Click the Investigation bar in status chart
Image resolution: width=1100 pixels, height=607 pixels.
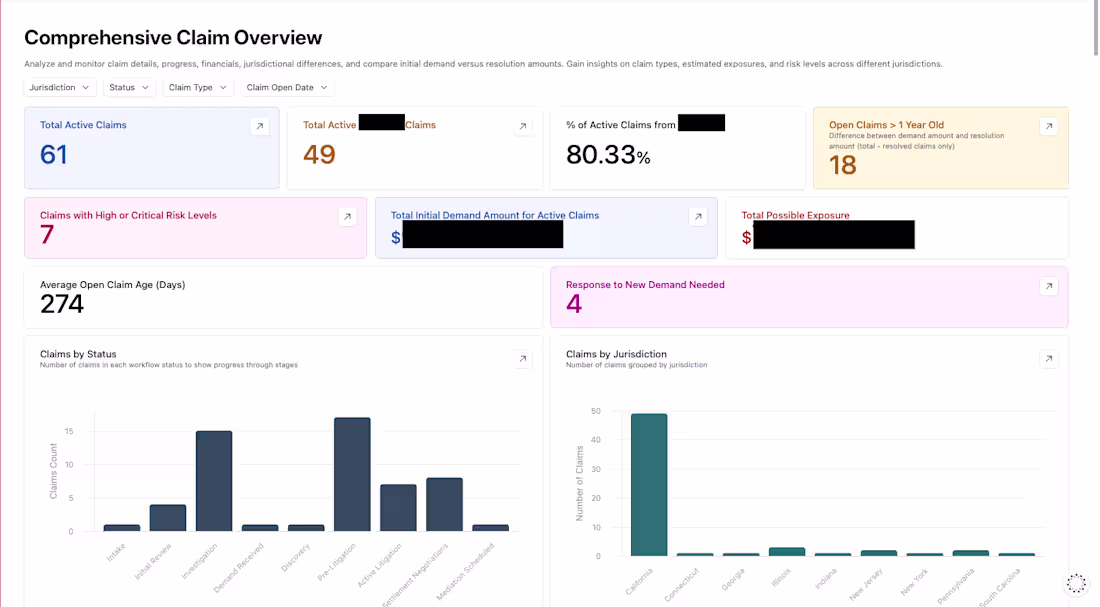214,481
